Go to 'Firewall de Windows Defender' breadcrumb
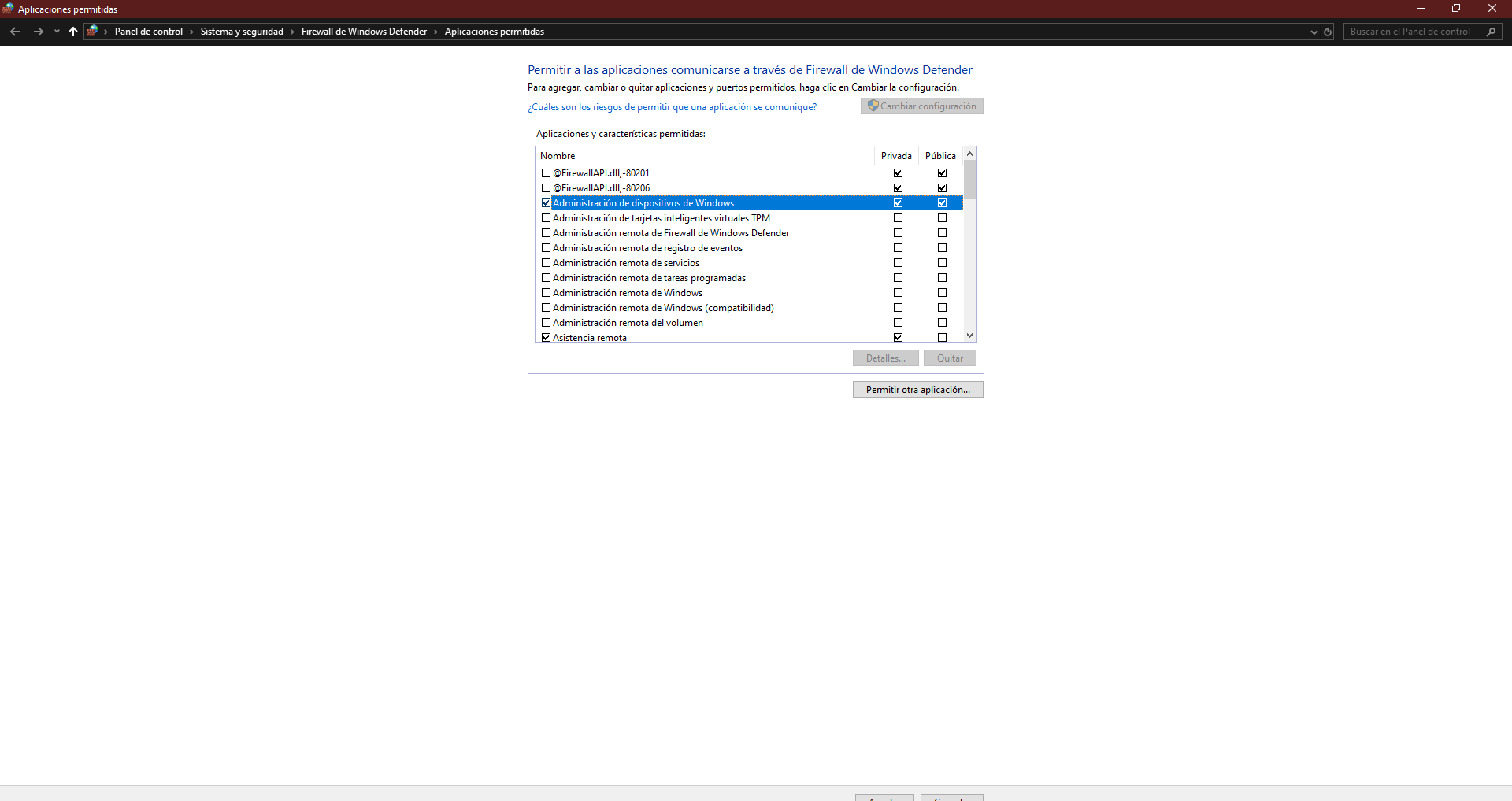 coord(364,32)
